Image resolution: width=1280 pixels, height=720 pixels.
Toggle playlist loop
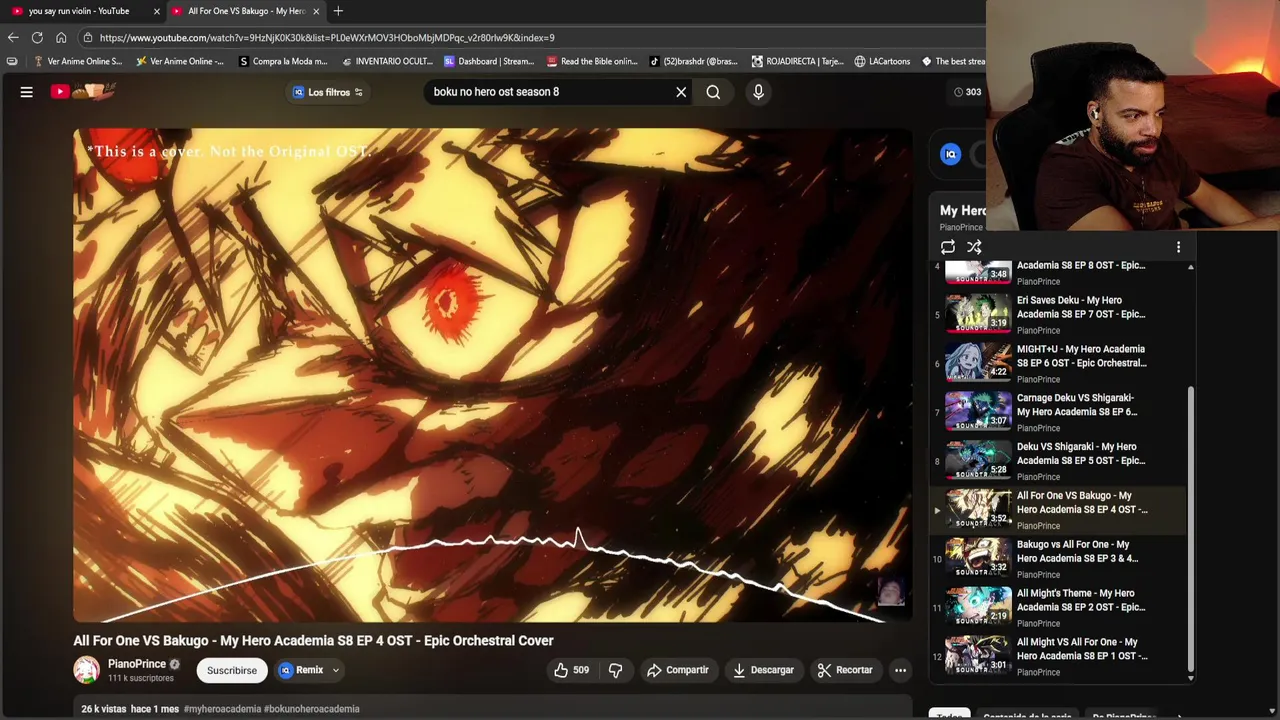pyautogui.click(x=948, y=247)
